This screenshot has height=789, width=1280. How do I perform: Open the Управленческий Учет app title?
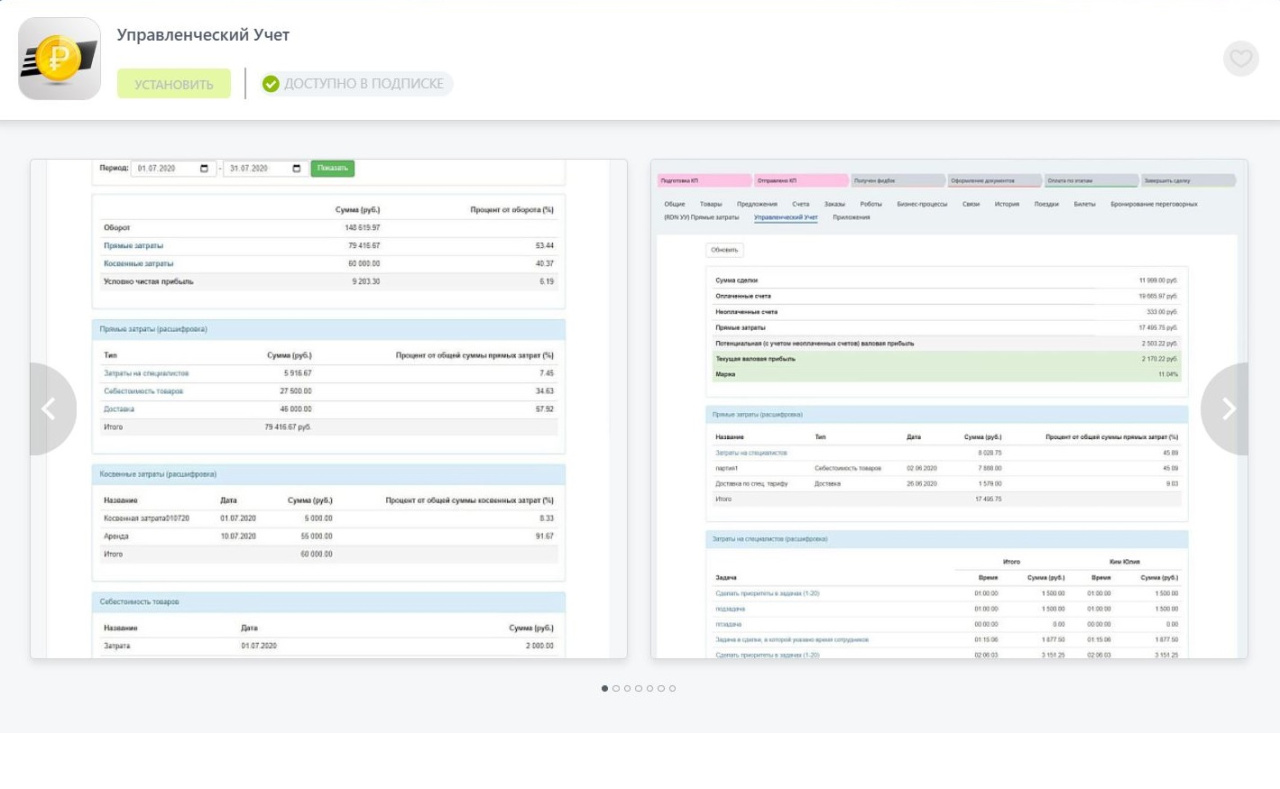(203, 35)
